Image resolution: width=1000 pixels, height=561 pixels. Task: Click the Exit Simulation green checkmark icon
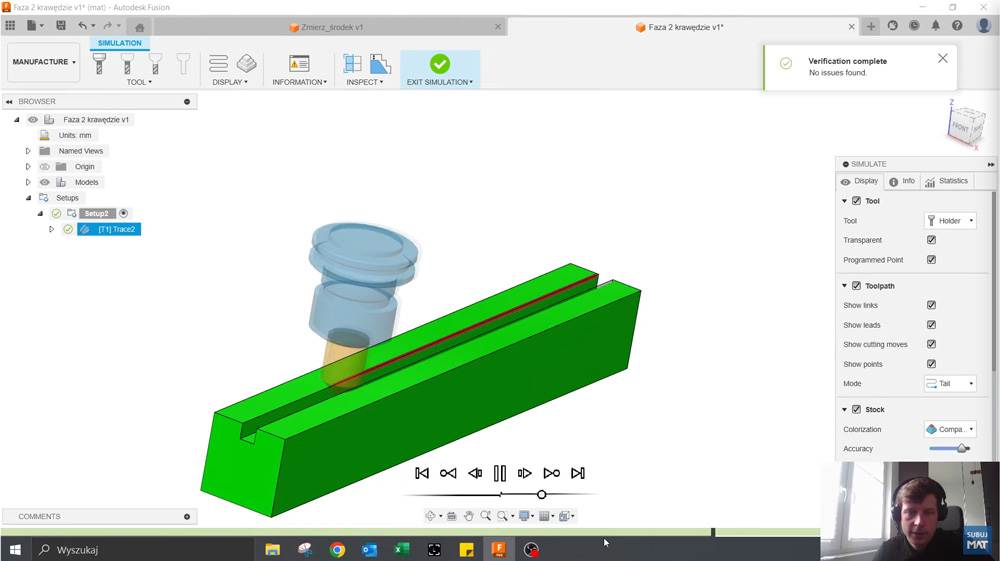[x=440, y=64]
